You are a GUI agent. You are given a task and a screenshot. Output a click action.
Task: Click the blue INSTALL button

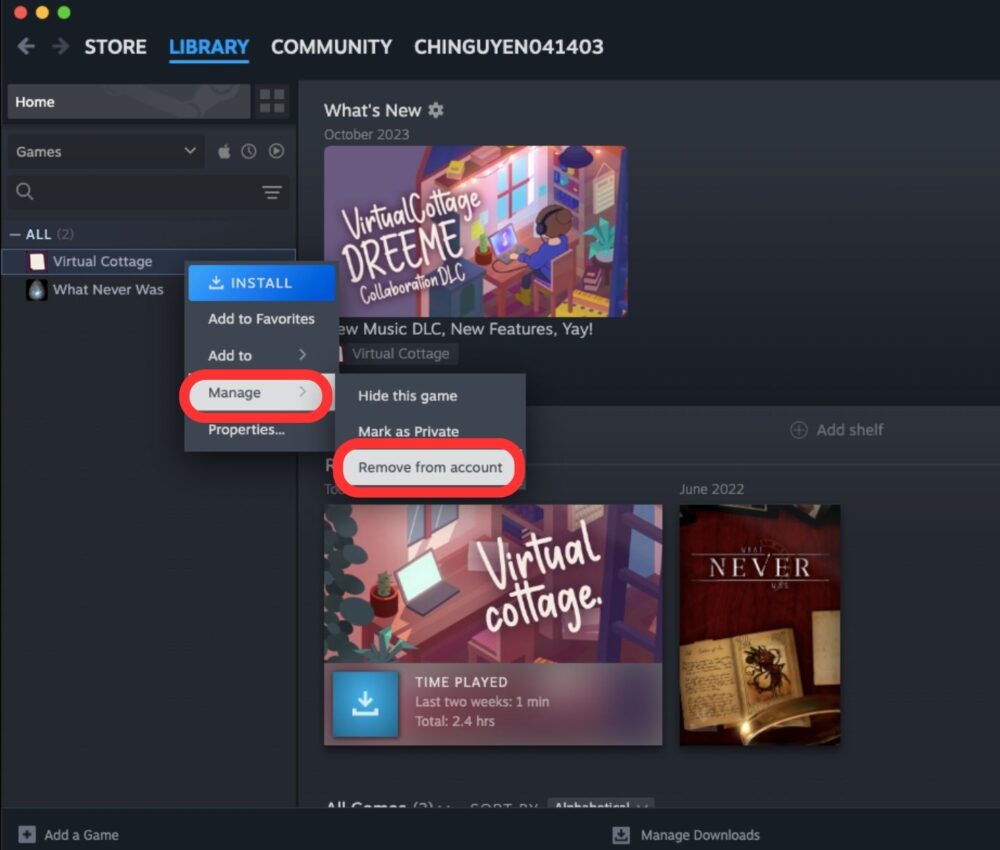pos(261,283)
